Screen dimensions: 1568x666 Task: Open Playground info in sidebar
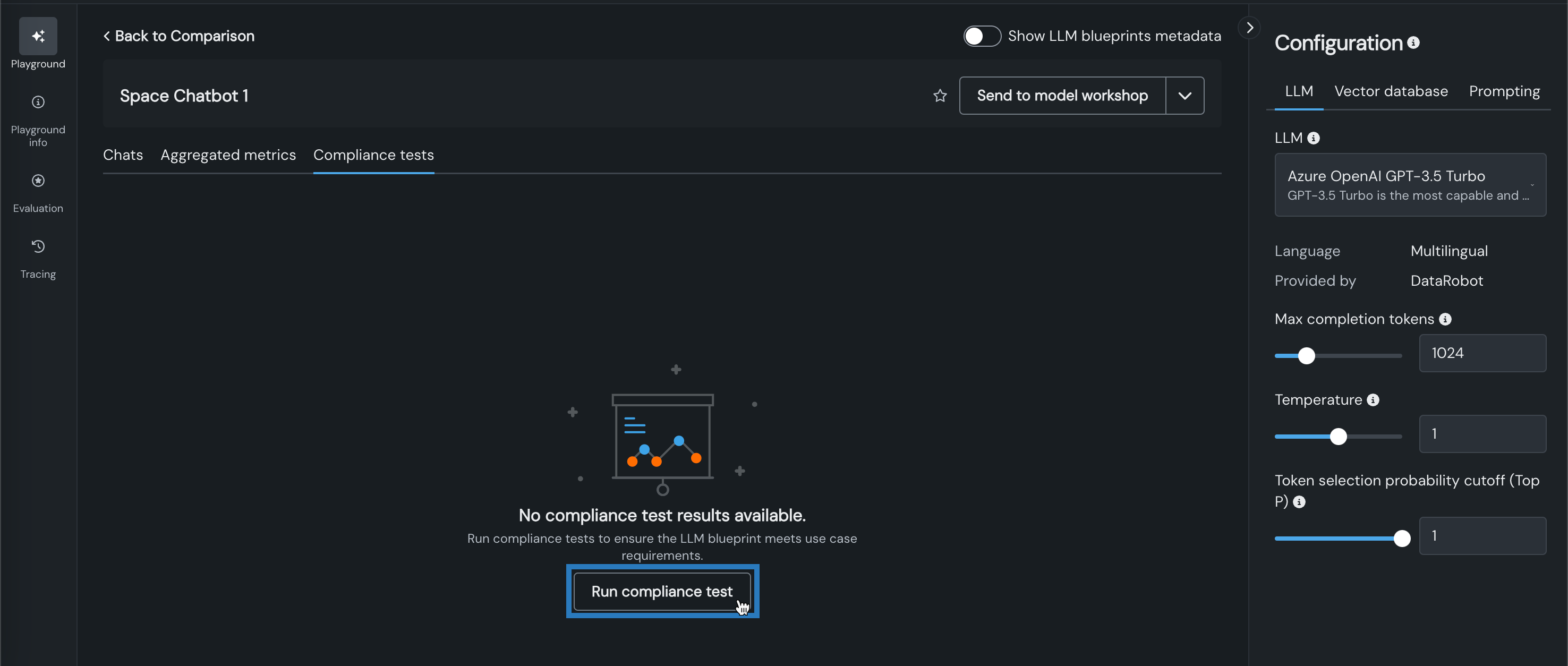[x=38, y=103]
